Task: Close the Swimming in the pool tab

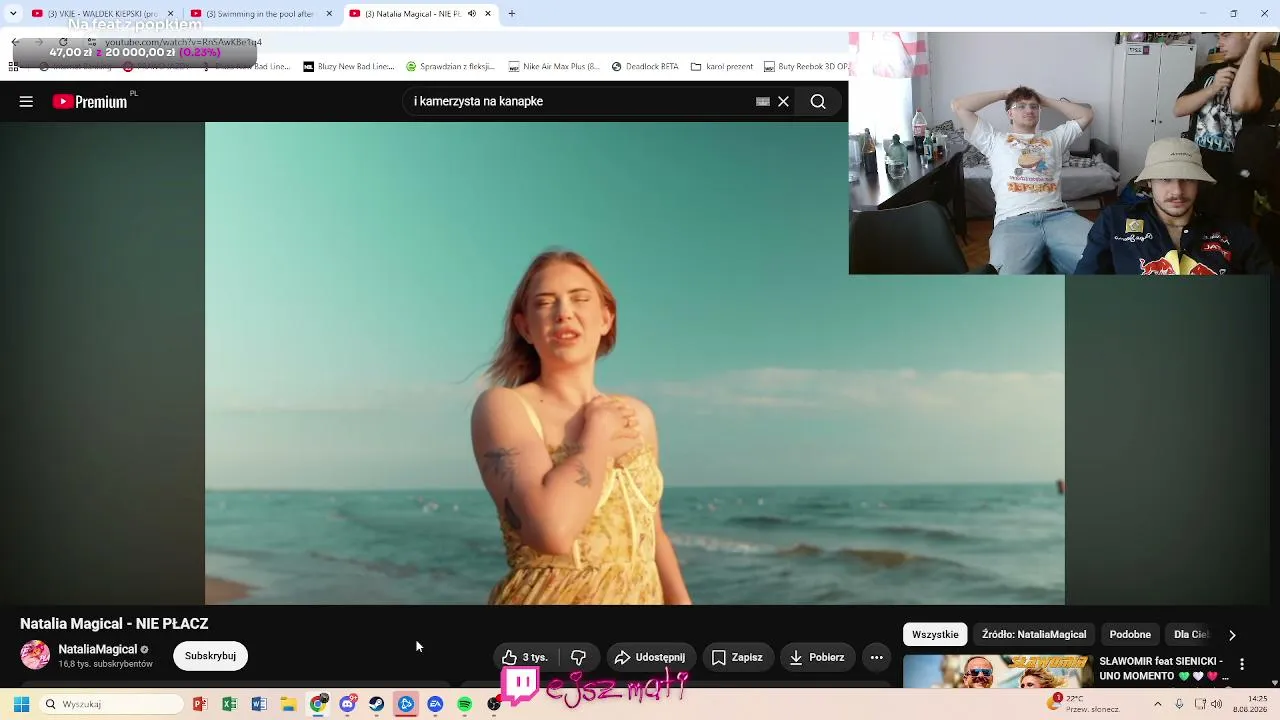Action: (x=329, y=14)
